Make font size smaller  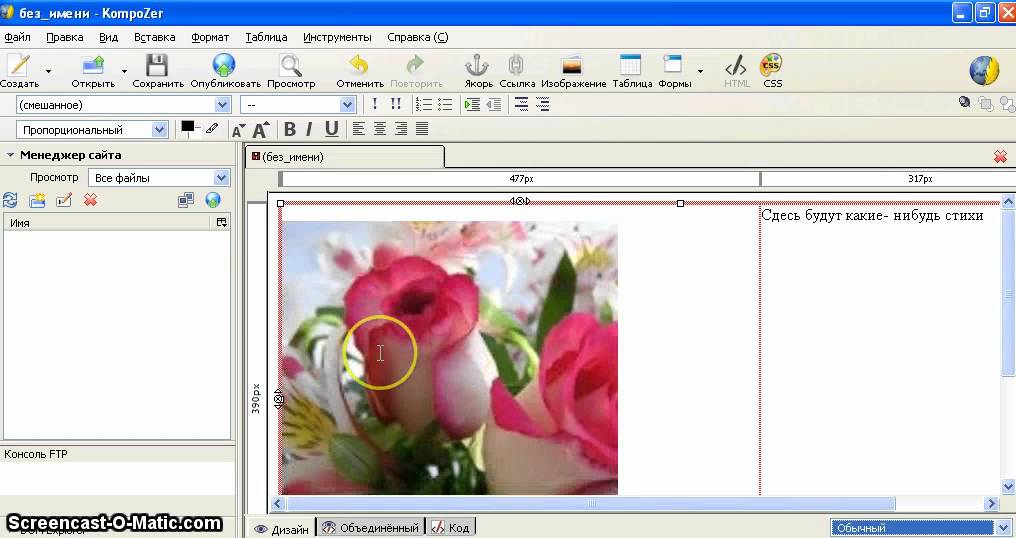point(238,130)
